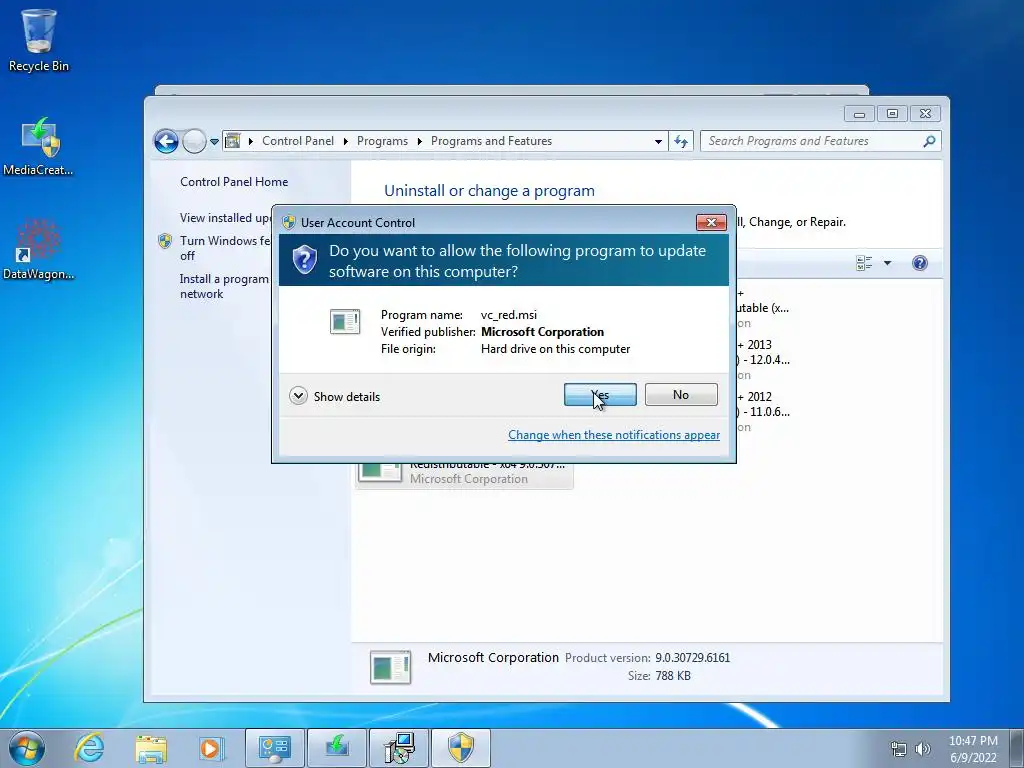This screenshot has height=768, width=1024.
Task: Click the magnifier search icon
Action: point(929,141)
